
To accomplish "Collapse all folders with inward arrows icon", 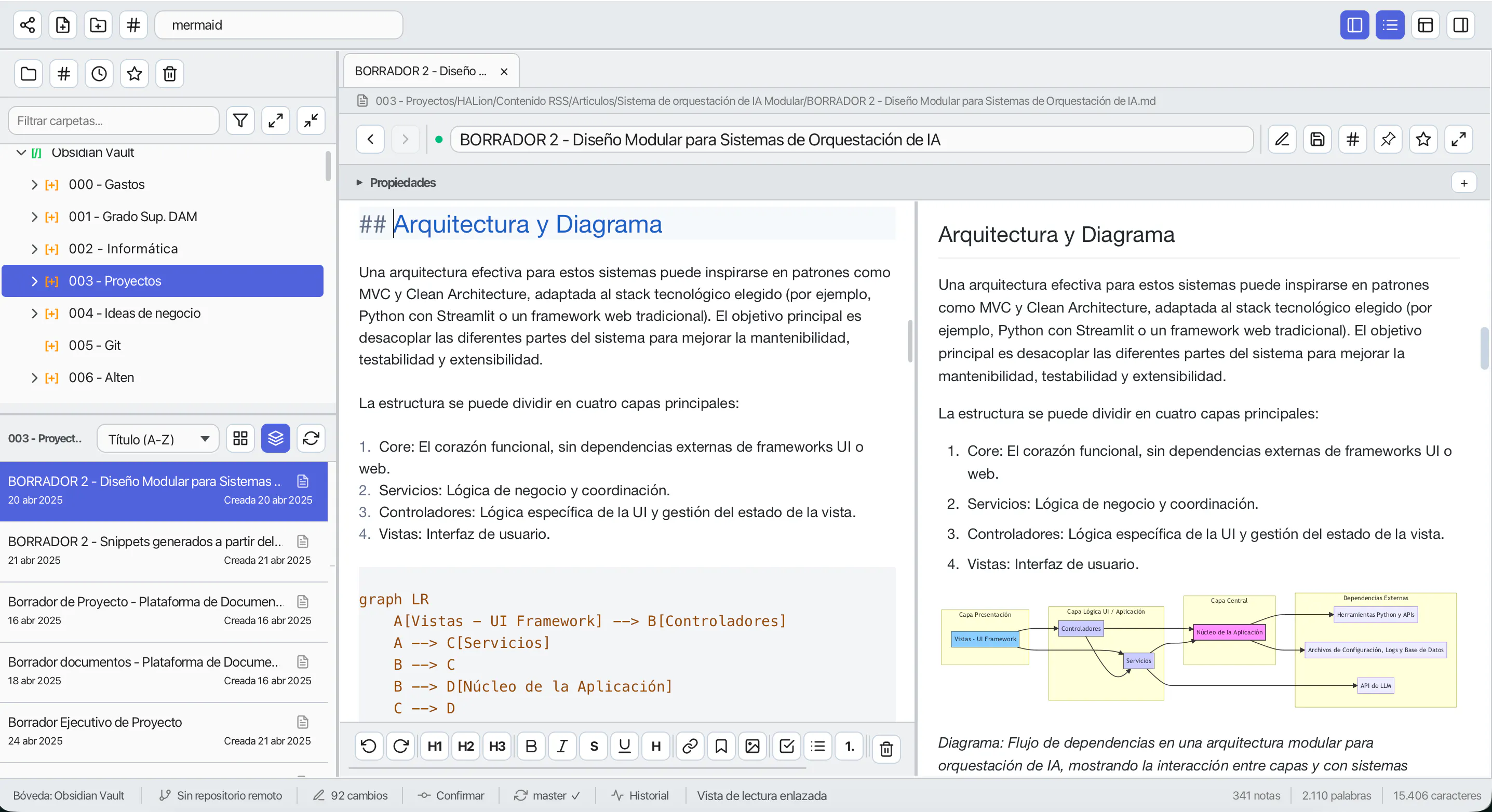I will (x=311, y=120).
